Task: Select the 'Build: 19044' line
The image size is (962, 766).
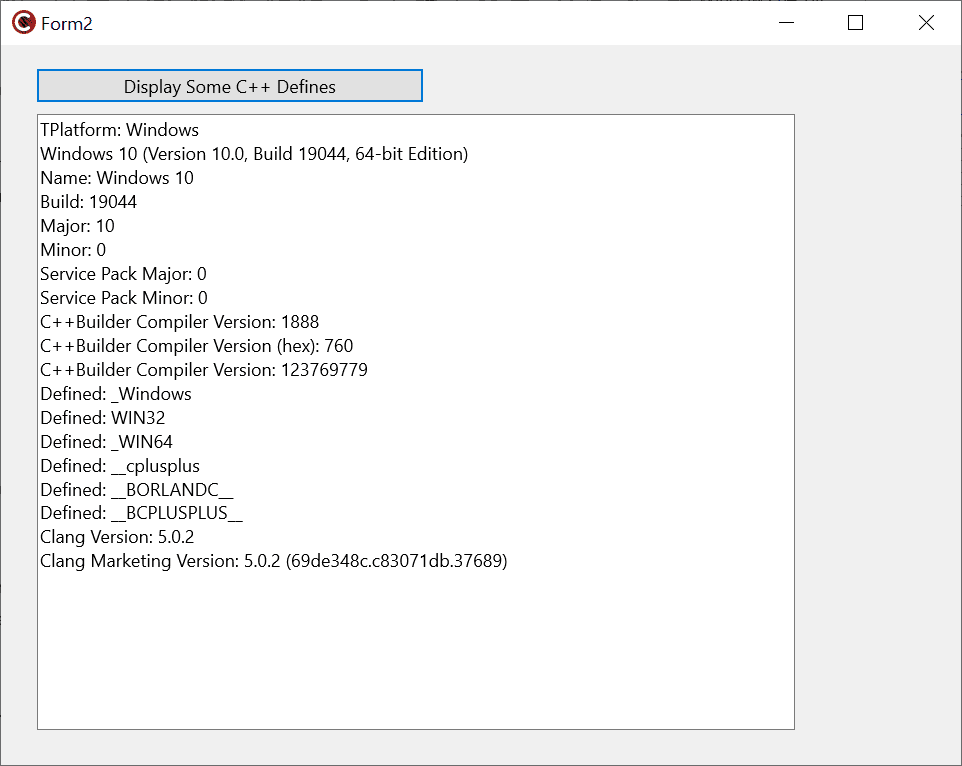Action: (88, 202)
